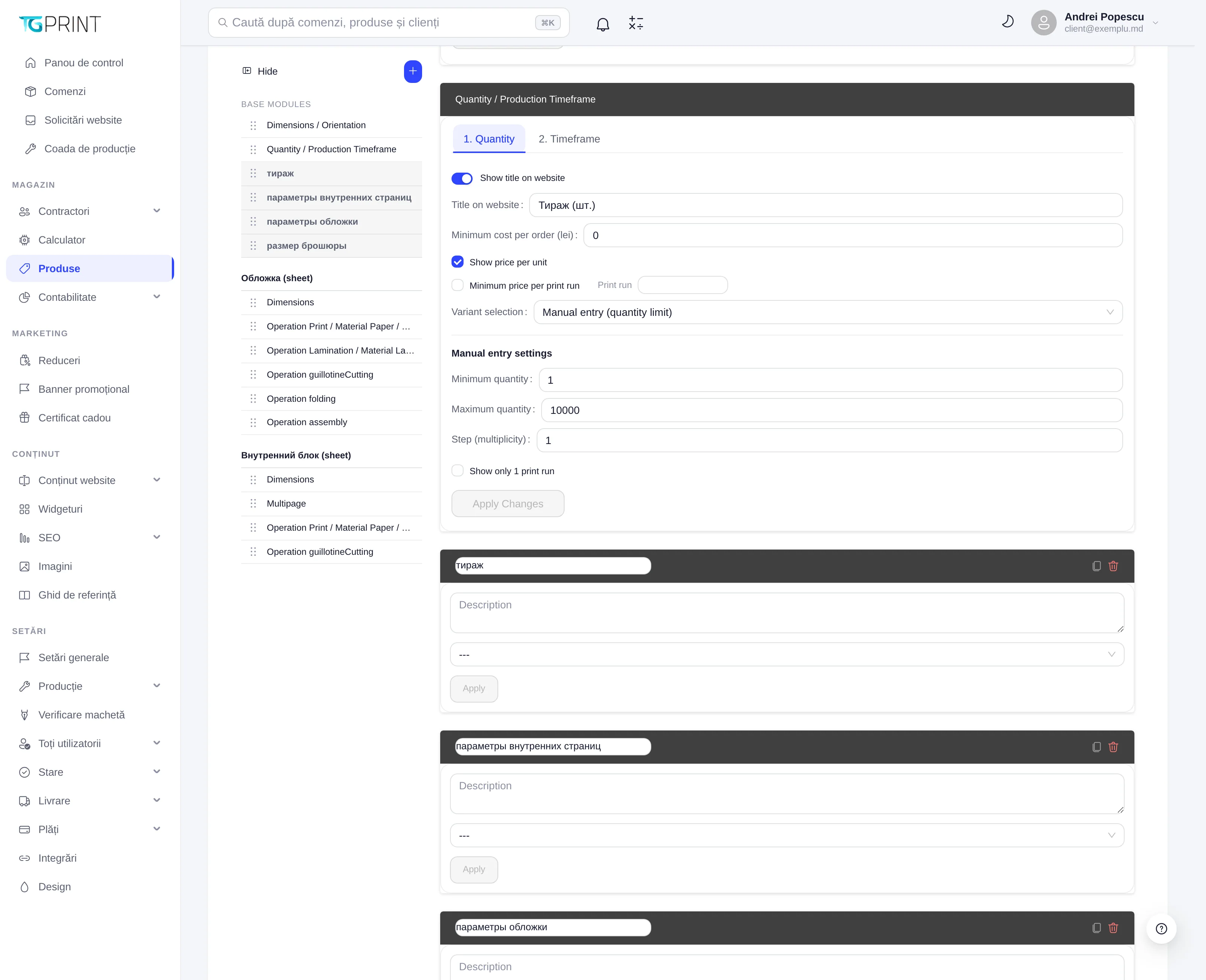Open the Variant selection dropdown
The height and width of the screenshot is (980, 1206).
tap(828, 312)
